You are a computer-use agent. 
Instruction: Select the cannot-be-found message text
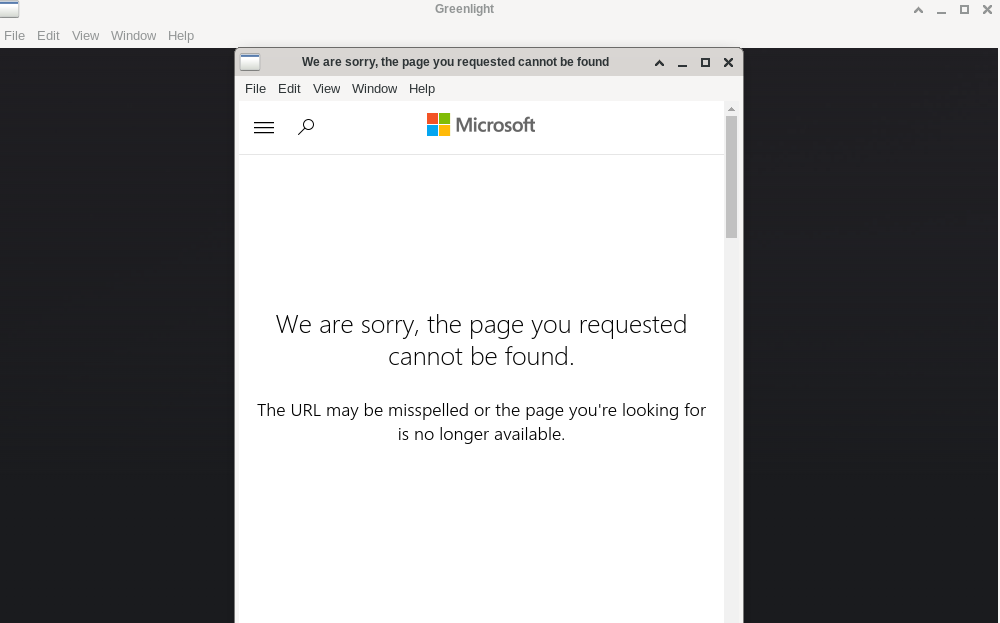[x=481, y=339]
